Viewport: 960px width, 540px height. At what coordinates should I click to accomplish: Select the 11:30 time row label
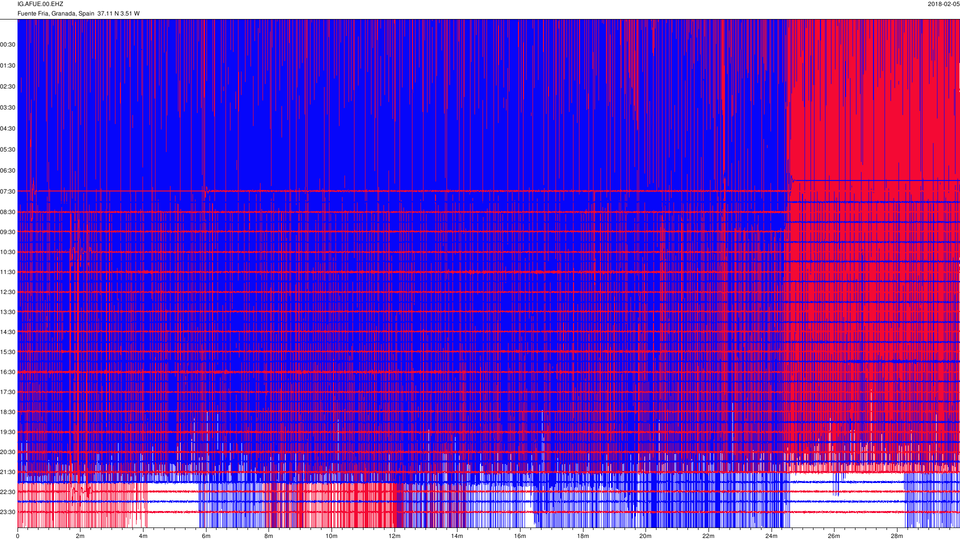pyautogui.click(x=8, y=272)
